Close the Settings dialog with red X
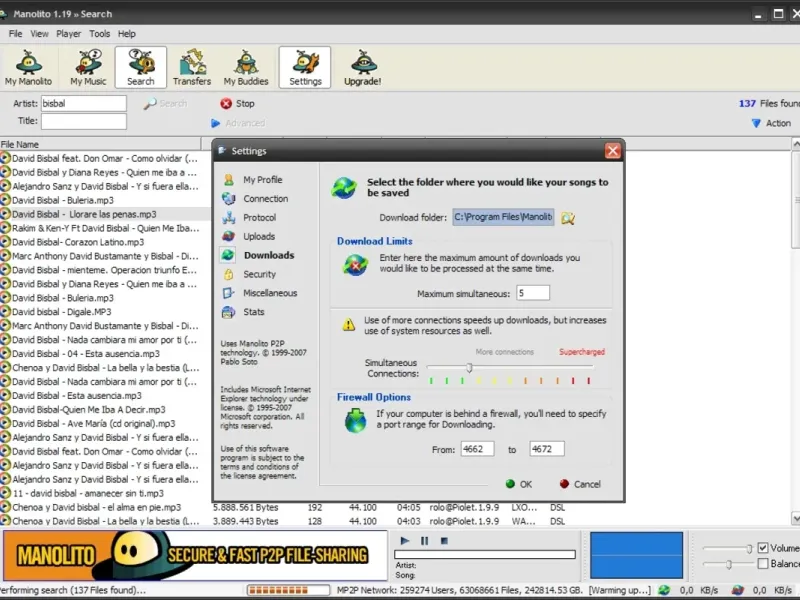Screen dimensions: 800x600 [613, 151]
